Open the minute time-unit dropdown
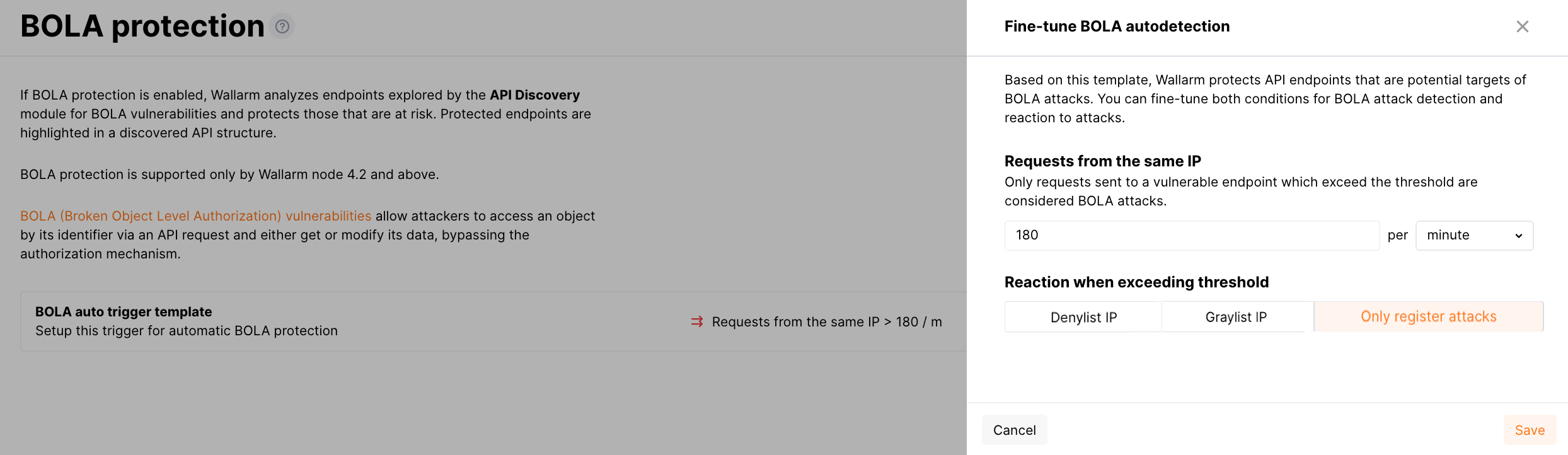1568x455 pixels. [1474, 236]
